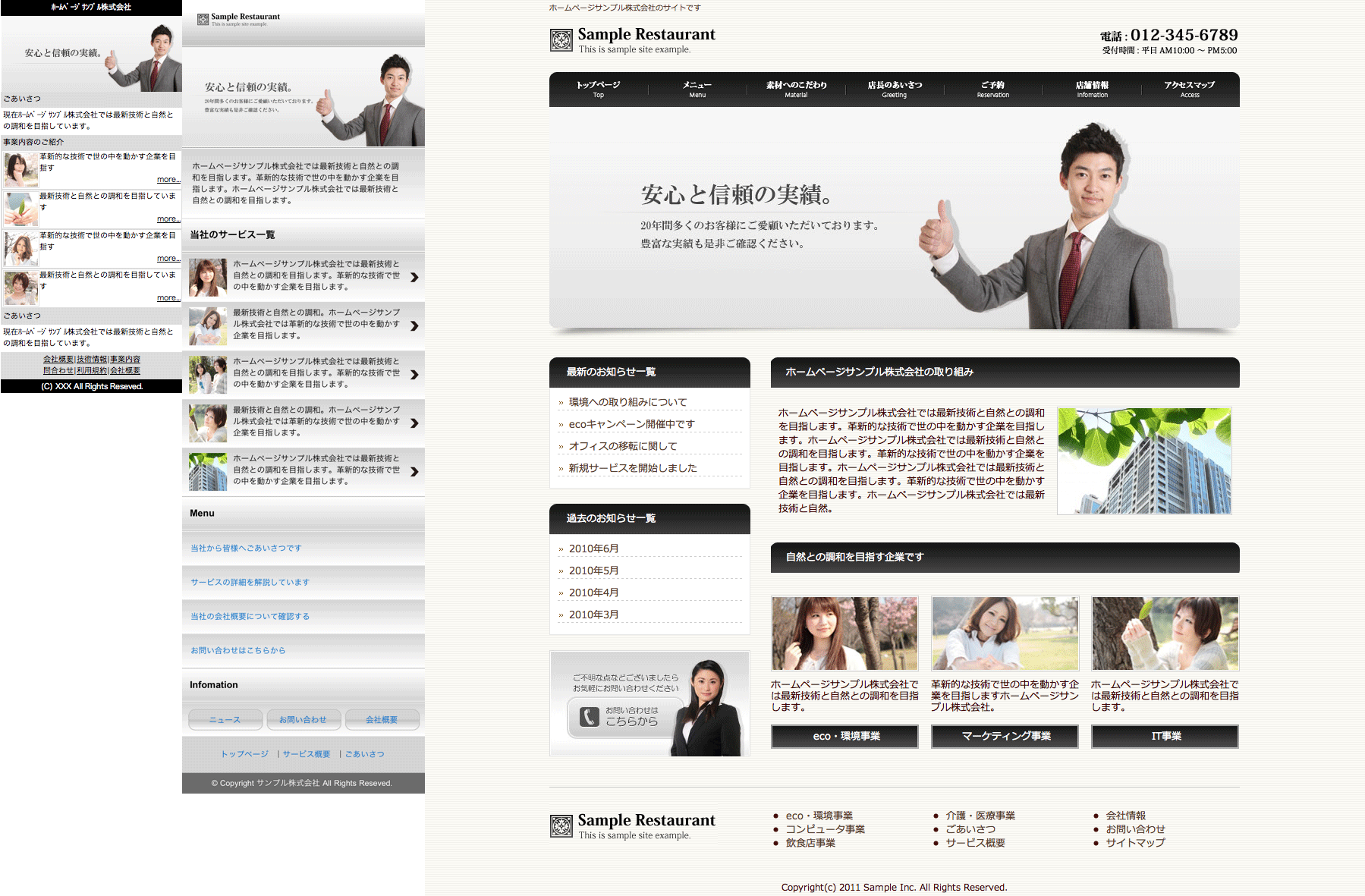Image resolution: width=1365 pixels, height=896 pixels.
Task: Click the phone icon in contact banner
Action: coord(590,717)
